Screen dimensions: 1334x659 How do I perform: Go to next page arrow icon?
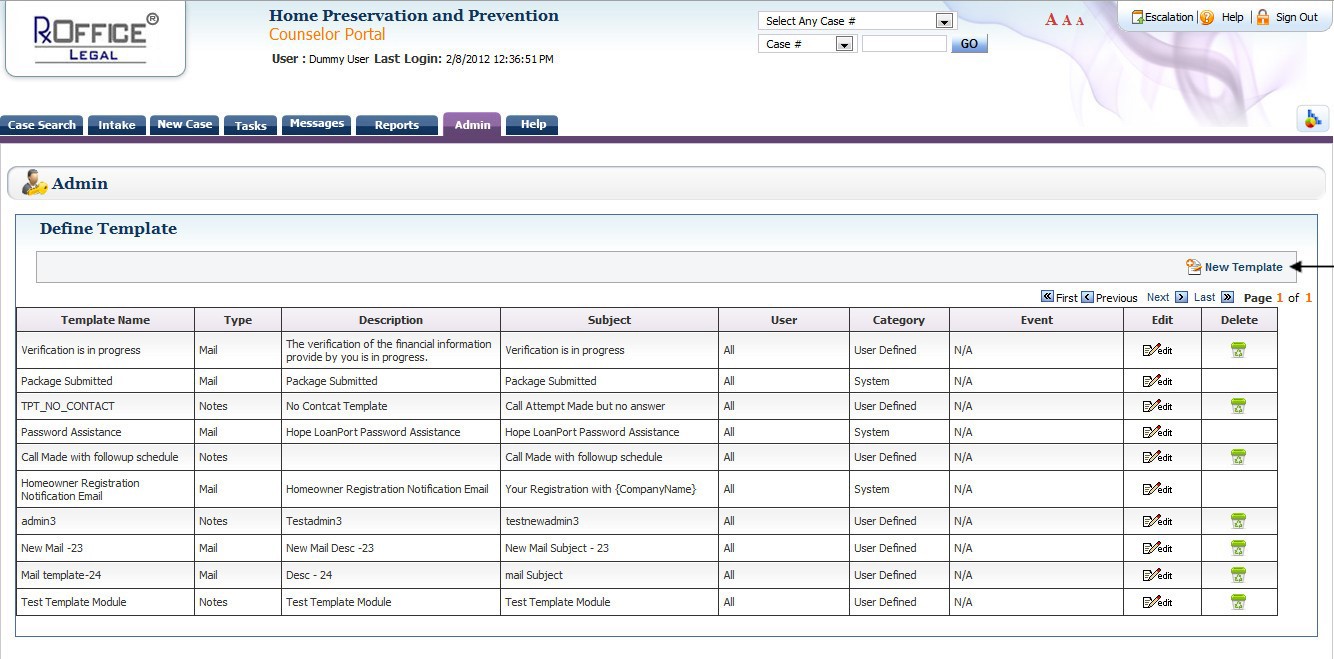tap(1181, 297)
